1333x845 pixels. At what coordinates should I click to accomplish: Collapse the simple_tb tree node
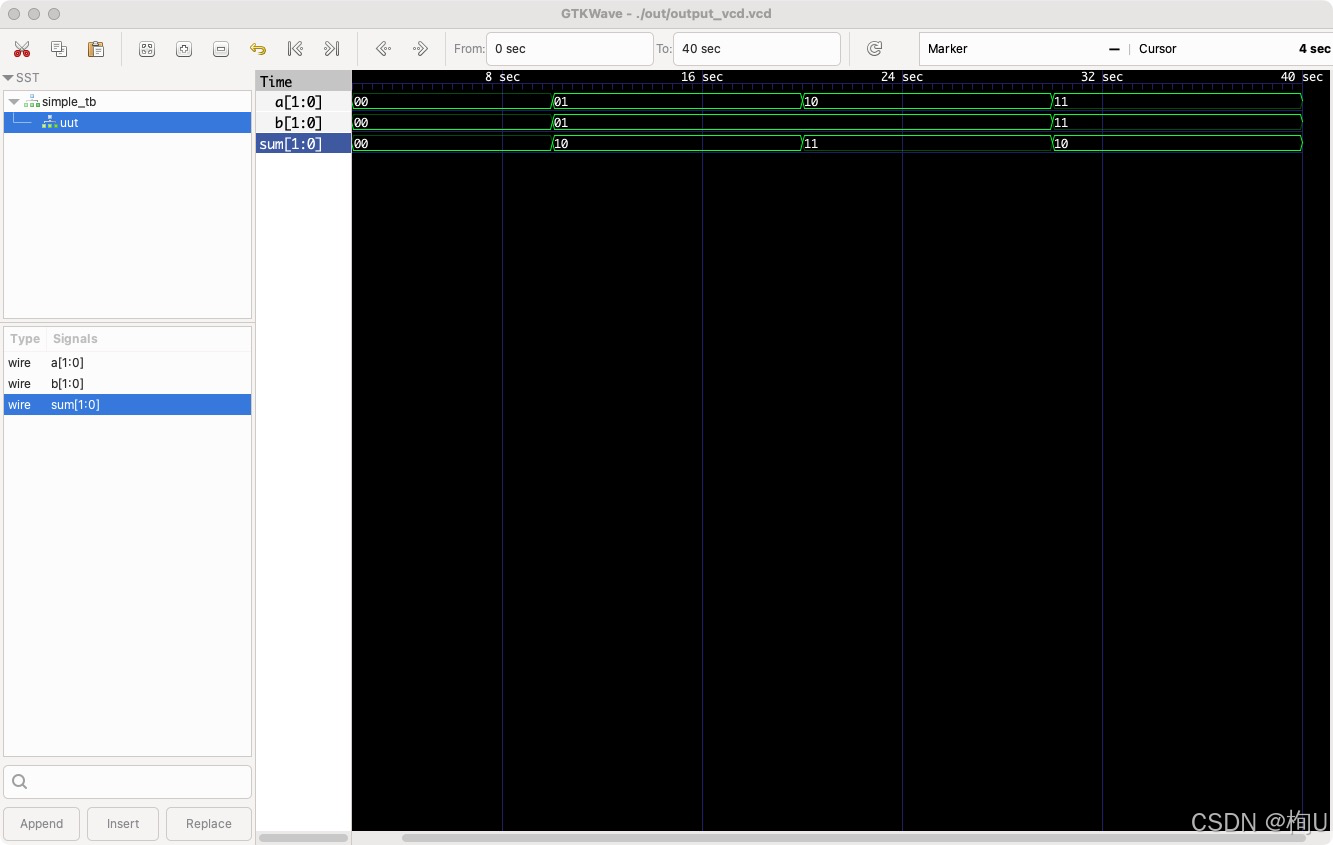click(14, 101)
